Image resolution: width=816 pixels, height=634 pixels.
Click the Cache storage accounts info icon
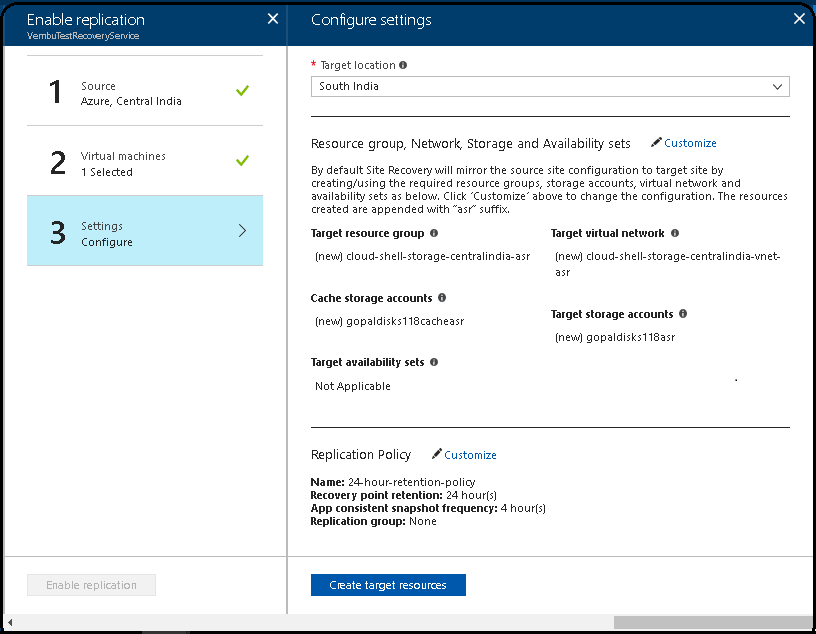click(x=442, y=298)
